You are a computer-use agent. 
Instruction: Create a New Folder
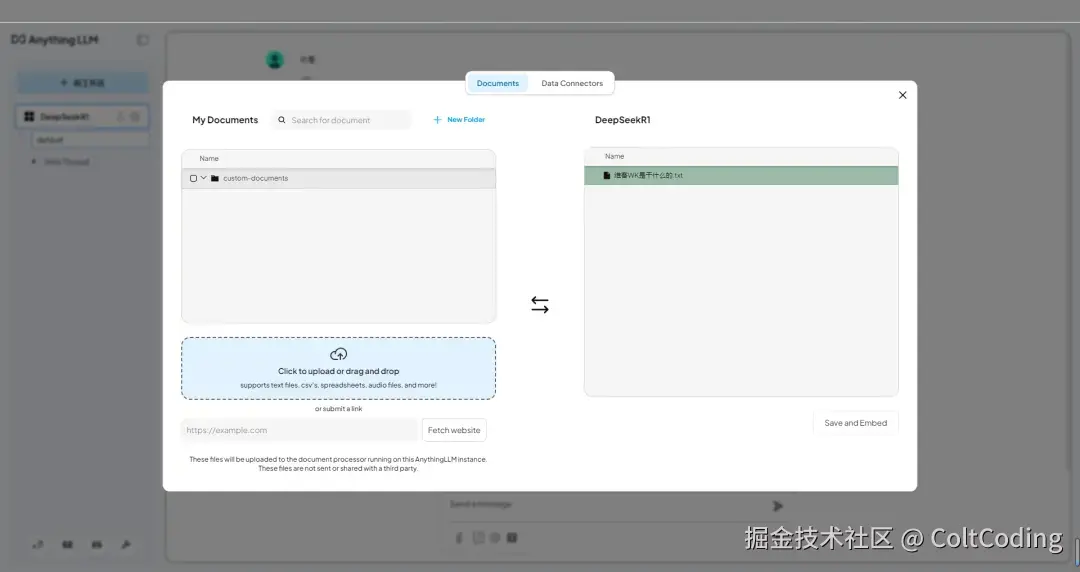click(x=459, y=120)
